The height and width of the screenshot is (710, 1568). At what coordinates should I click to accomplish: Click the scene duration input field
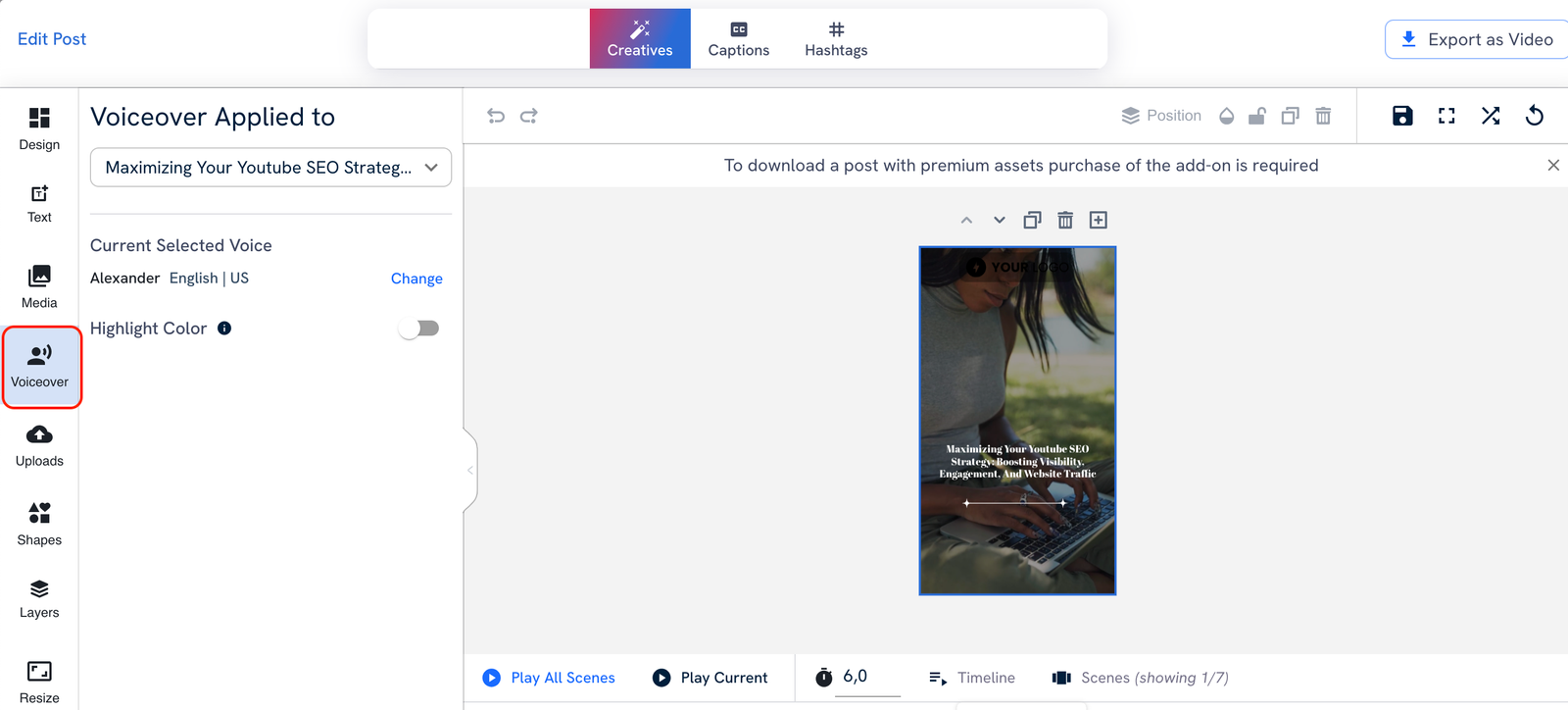pyautogui.click(x=867, y=677)
